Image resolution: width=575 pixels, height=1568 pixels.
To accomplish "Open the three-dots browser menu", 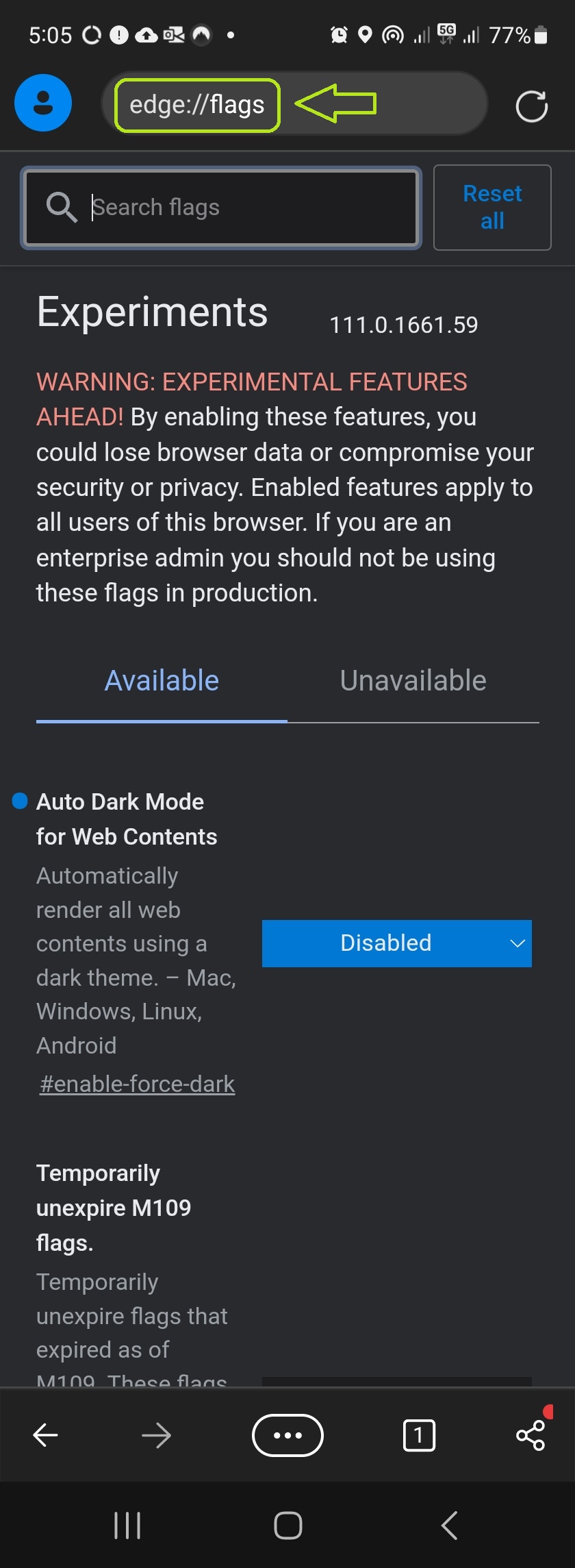I will click(x=287, y=1435).
